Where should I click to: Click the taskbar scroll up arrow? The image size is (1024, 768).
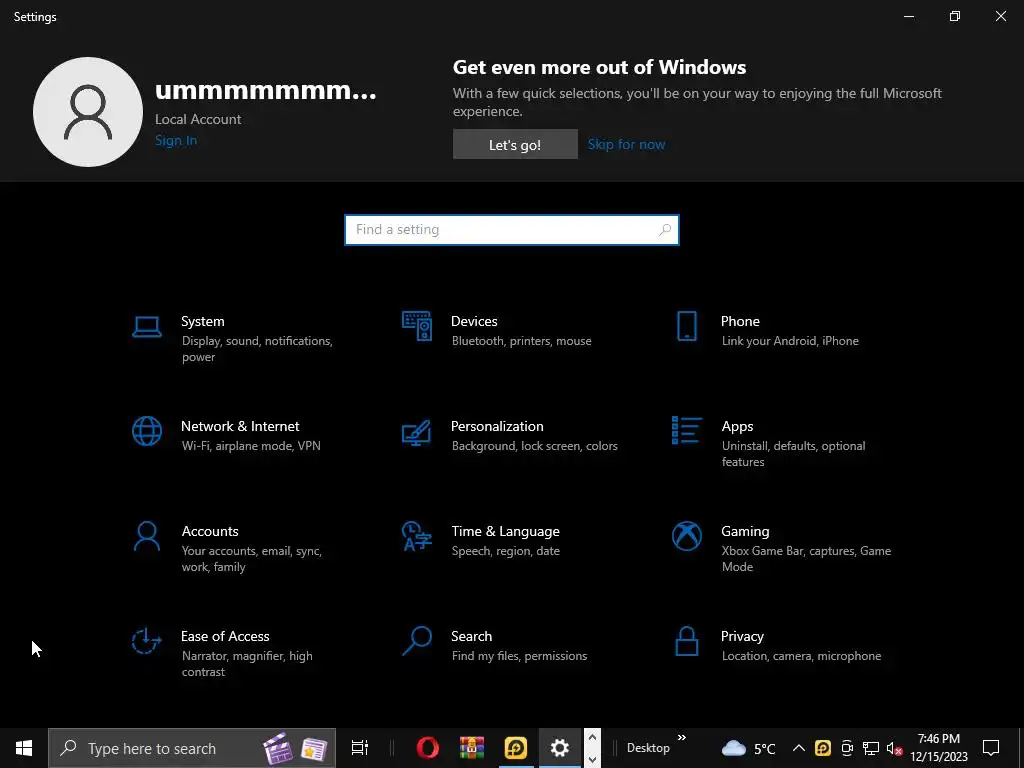point(592,737)
